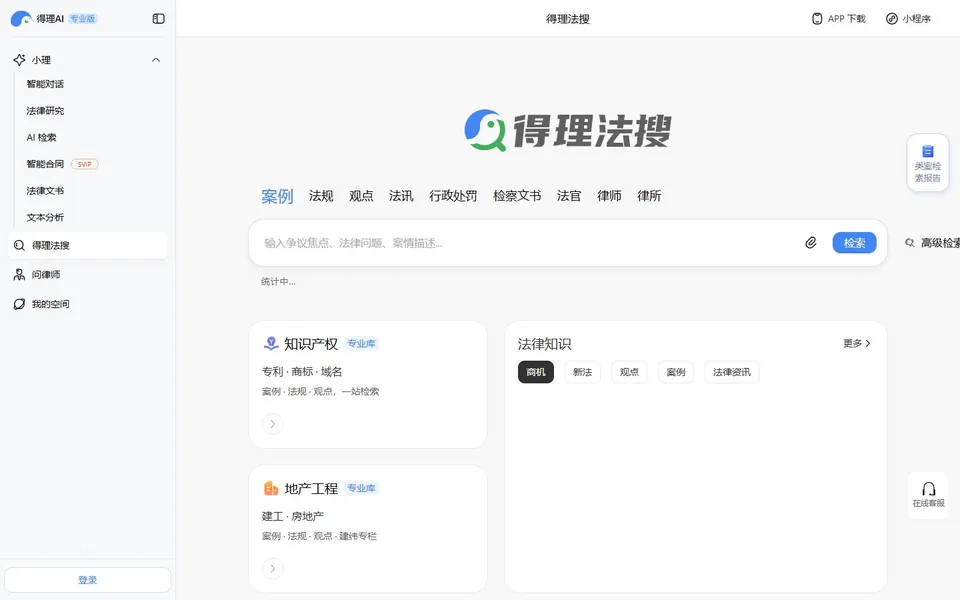Switch to the 检察文书 tab
Image resolution: width=960 pixels, height=600 pixels.
click(x=517, y=196)
